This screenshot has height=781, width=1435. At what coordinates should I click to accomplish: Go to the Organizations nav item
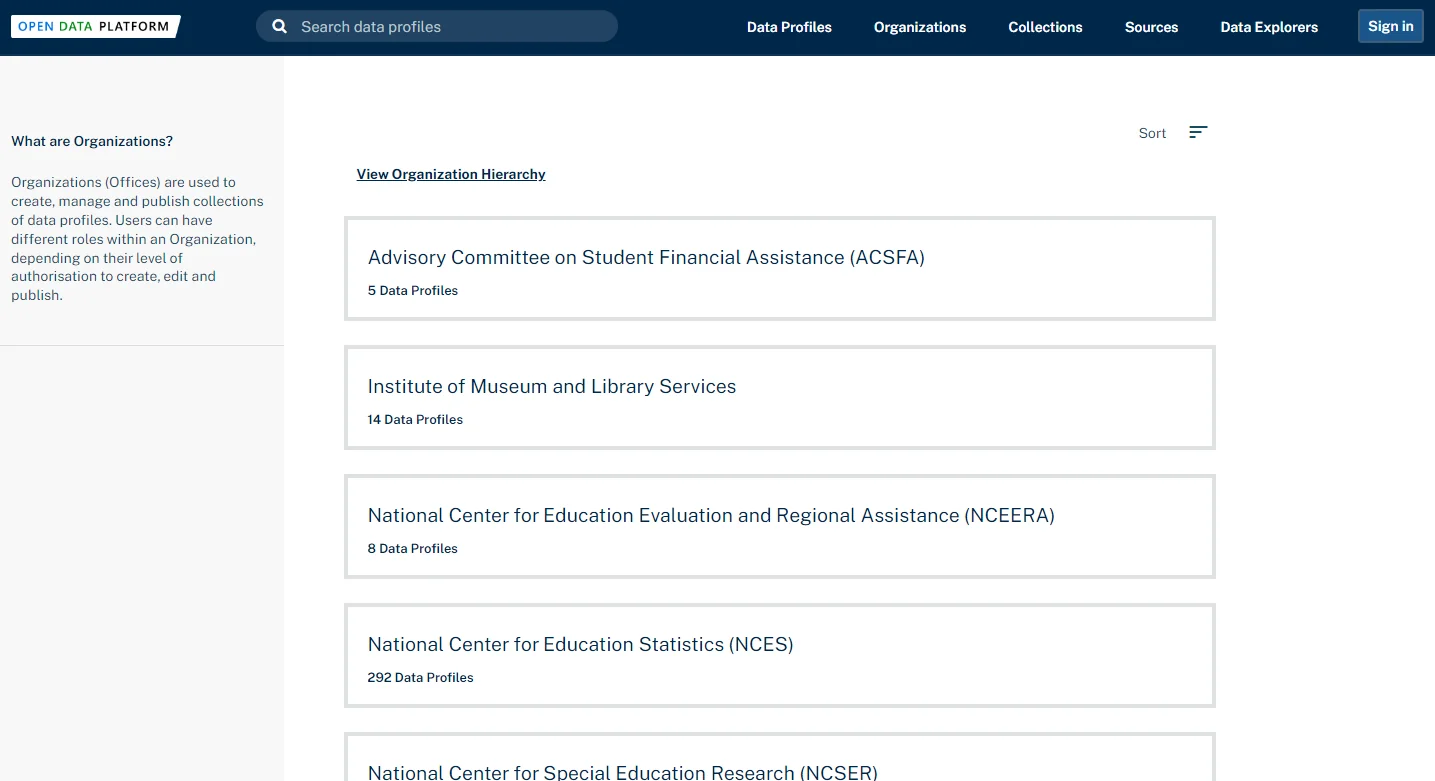point(920,27)
